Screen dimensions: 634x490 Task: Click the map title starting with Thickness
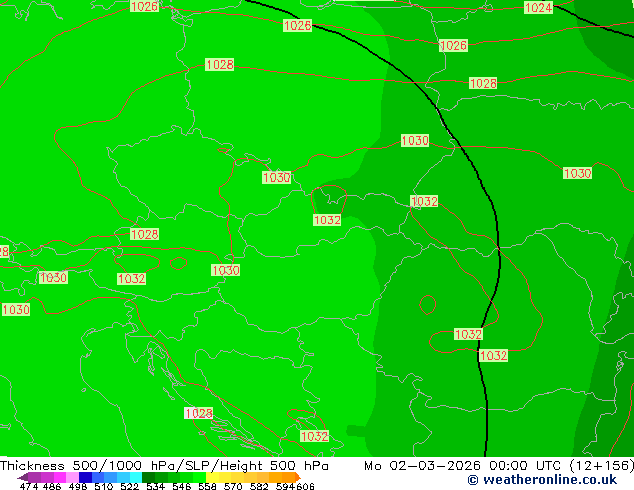[x=164, y=466]
